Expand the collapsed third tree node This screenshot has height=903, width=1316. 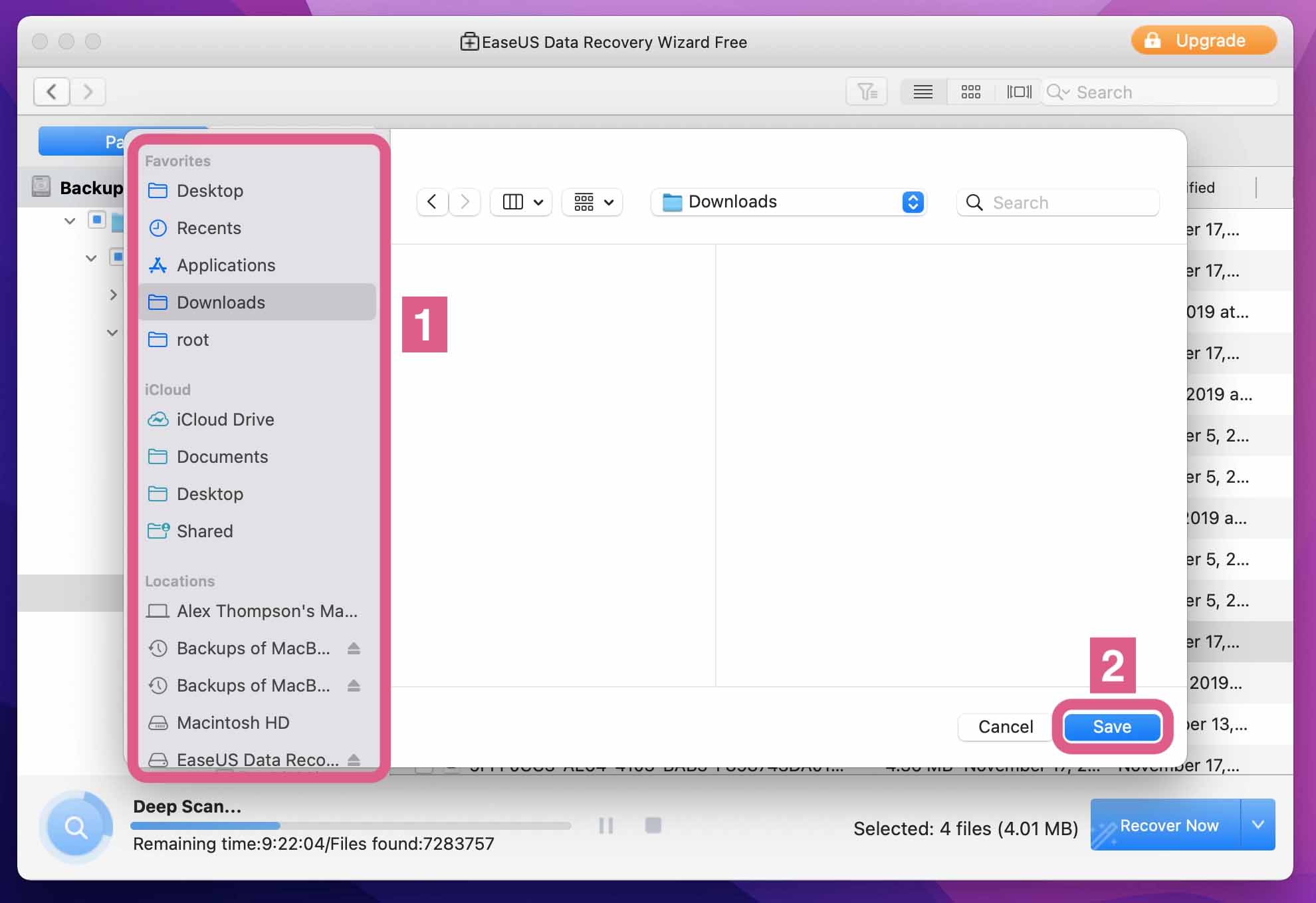tap(113, 294)
